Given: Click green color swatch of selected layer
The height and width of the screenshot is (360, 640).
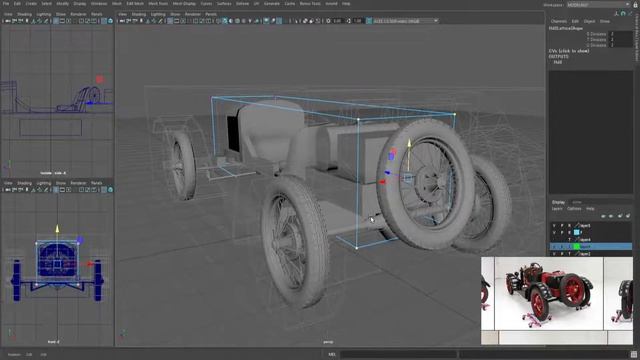Looking at the screenshot, I should [x=576, y=247].
